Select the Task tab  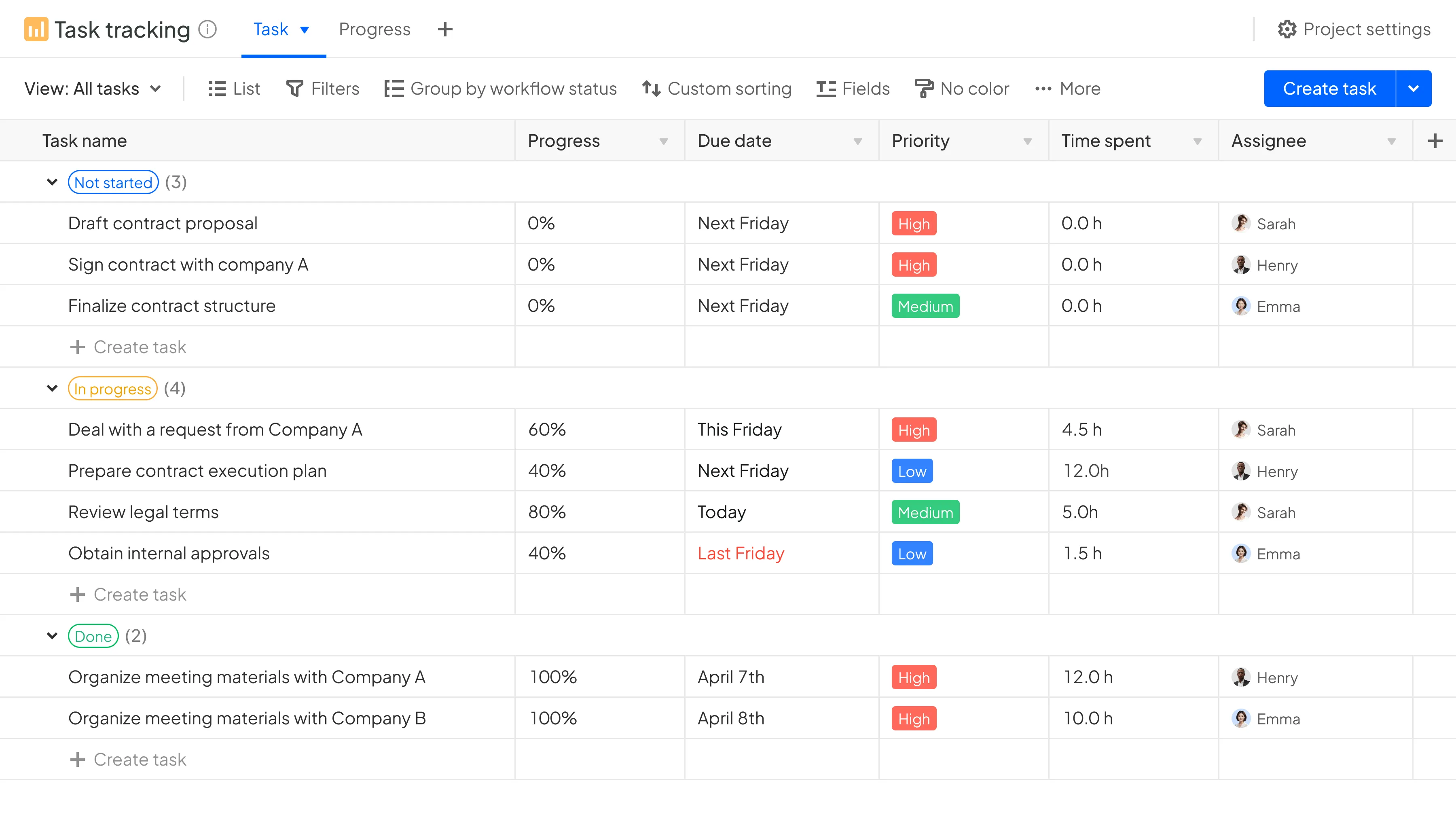tap(271, 30)
